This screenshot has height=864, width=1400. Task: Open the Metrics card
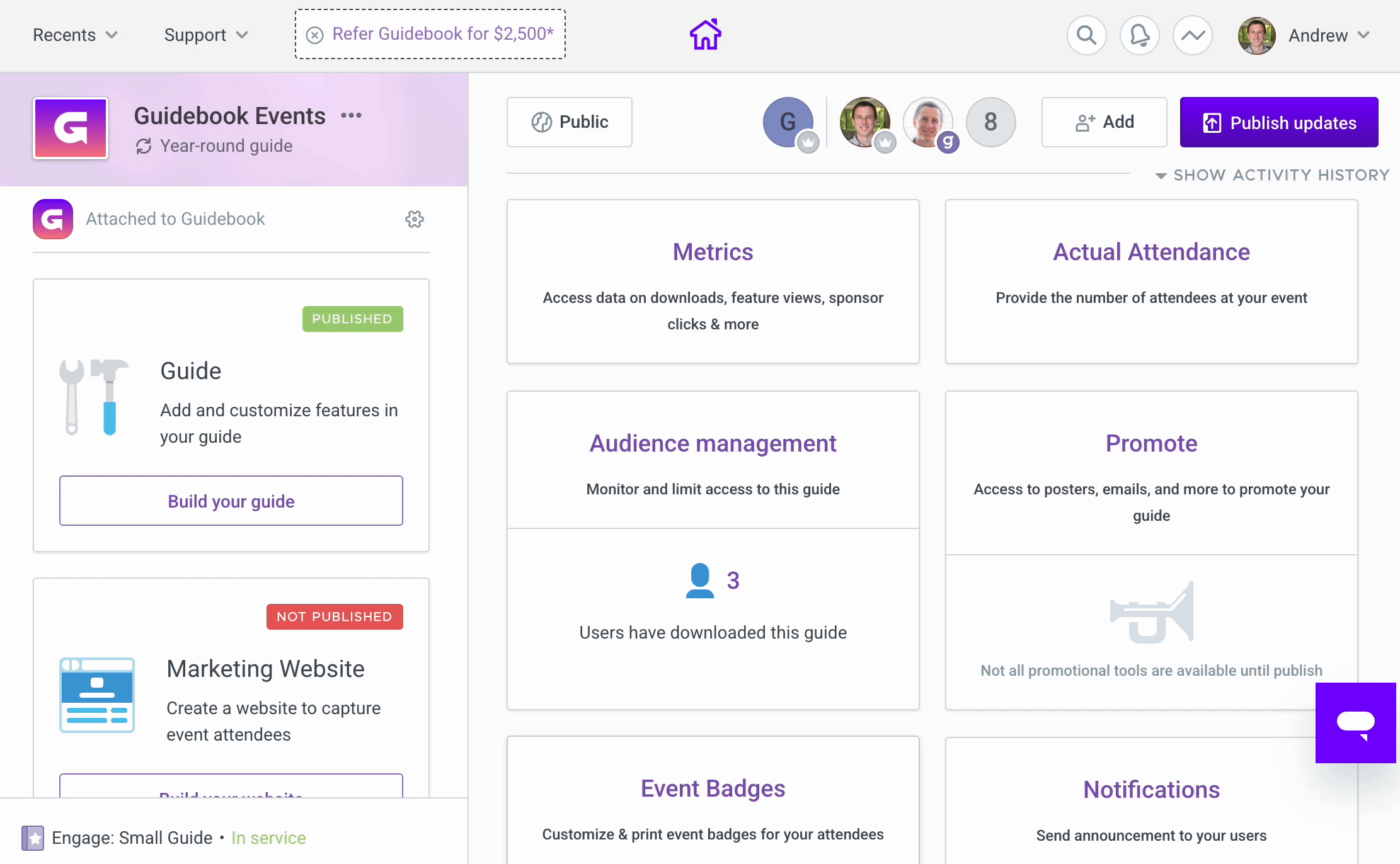(713, 281)
